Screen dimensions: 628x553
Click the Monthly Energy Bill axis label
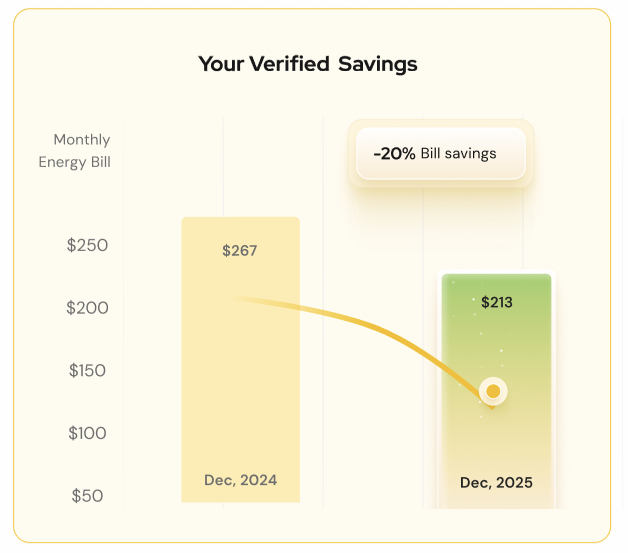[76, 150]
